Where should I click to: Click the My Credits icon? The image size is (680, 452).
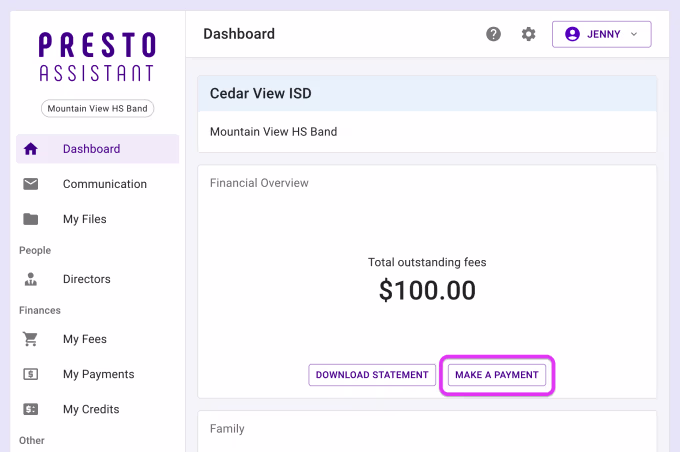[x=31, y=409]
